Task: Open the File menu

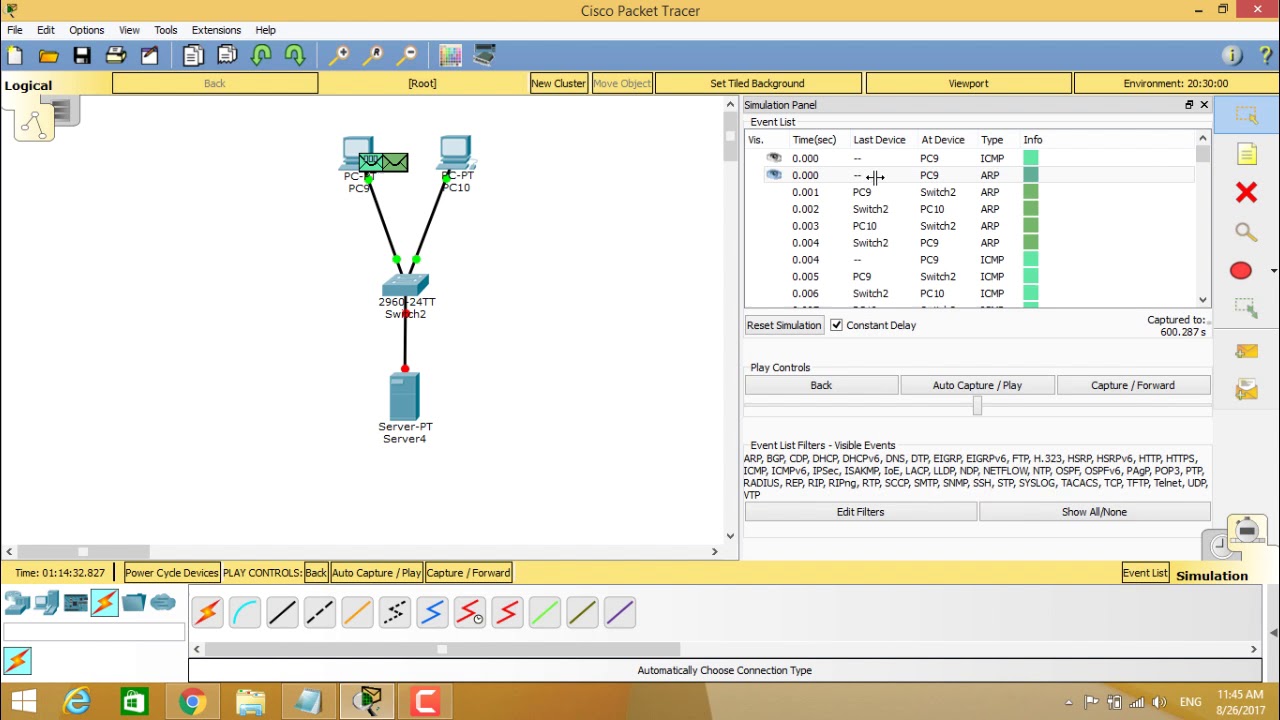Action: tap(15, 30)
